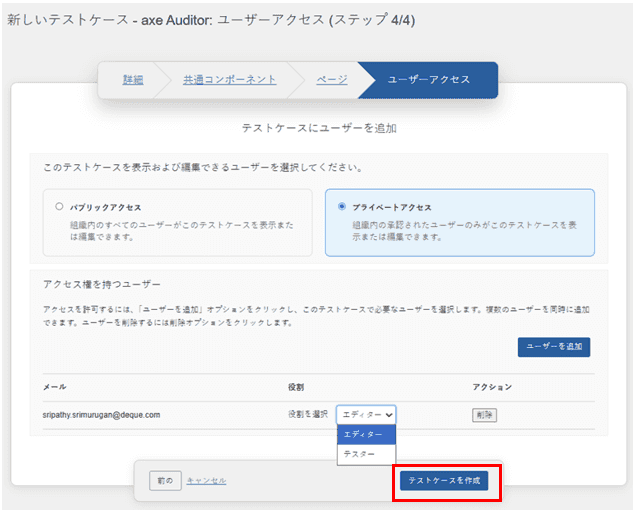Select the プライベートアクセス radio button
Image resolution: width=633 pixels, height=511 pixels.
tap(343, 207)
